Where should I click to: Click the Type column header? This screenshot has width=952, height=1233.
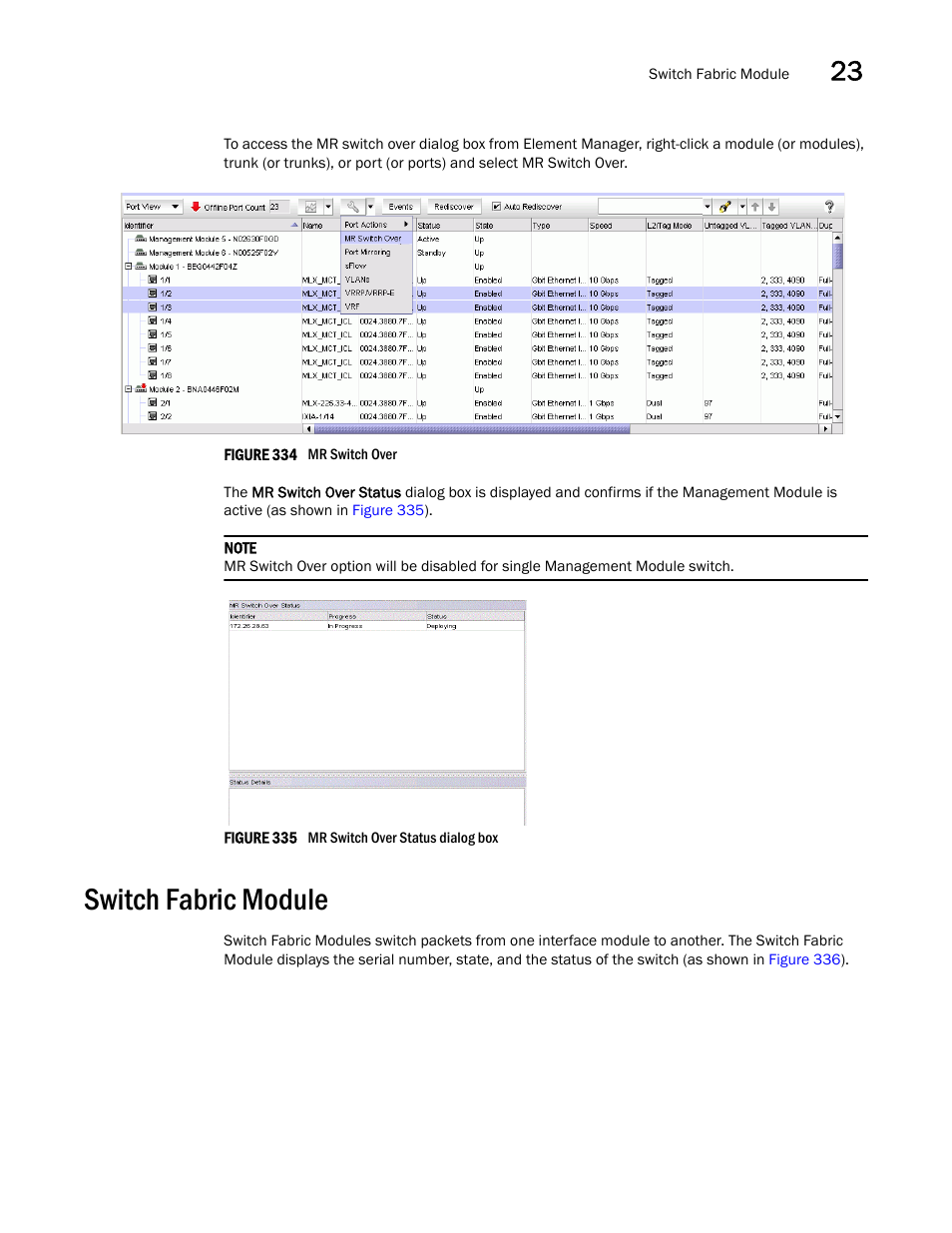[559, 226]
